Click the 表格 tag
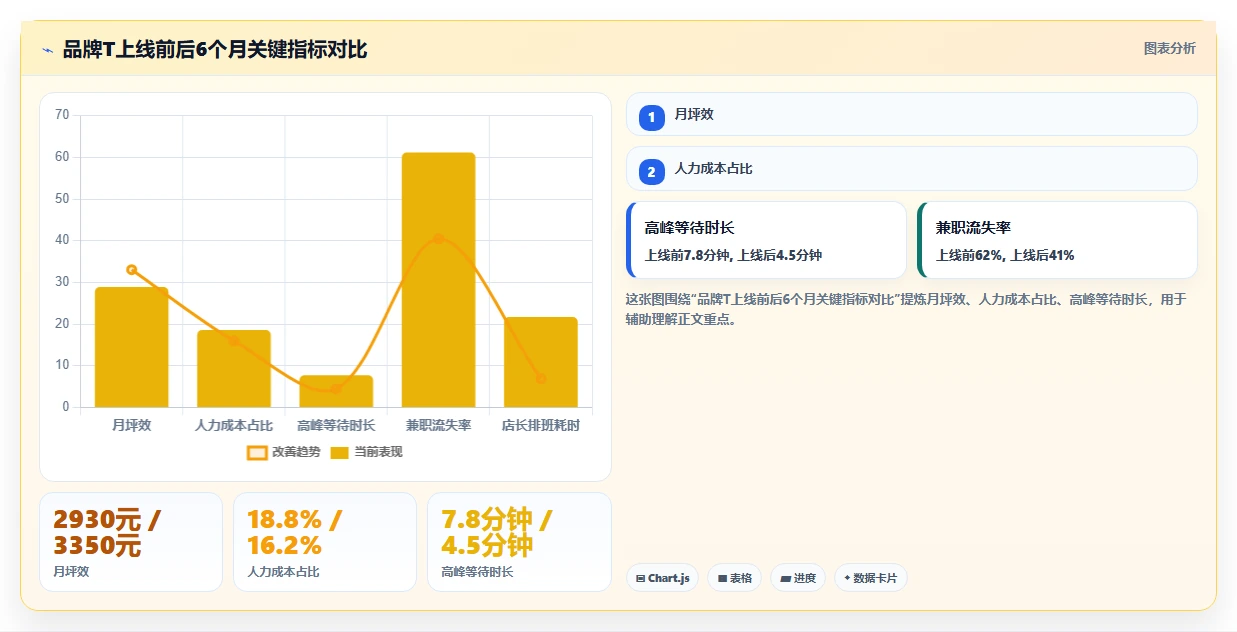The image size is (1237, 632). 735,578
